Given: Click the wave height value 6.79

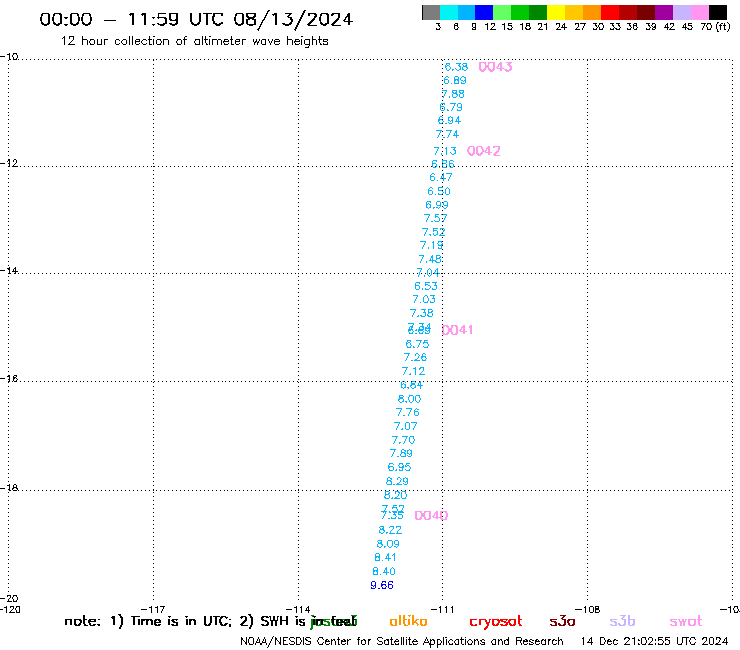Looking at the screenshot, I should pyautogui.click(x=451, y=107).
